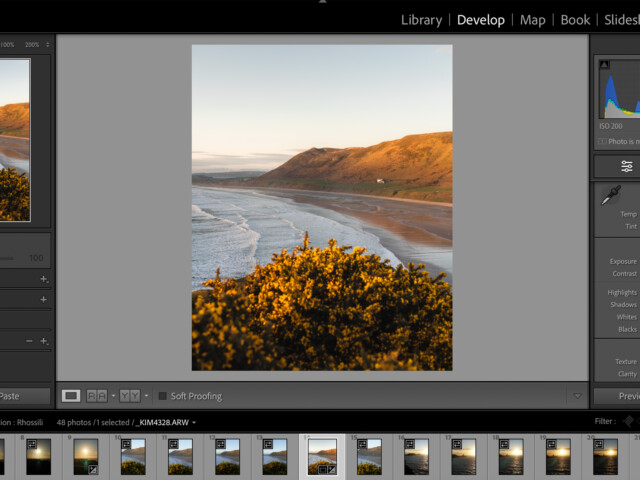This screenshot has width=640, height=480.
Task: Open the Map module
Action: [x=532, y=20]
